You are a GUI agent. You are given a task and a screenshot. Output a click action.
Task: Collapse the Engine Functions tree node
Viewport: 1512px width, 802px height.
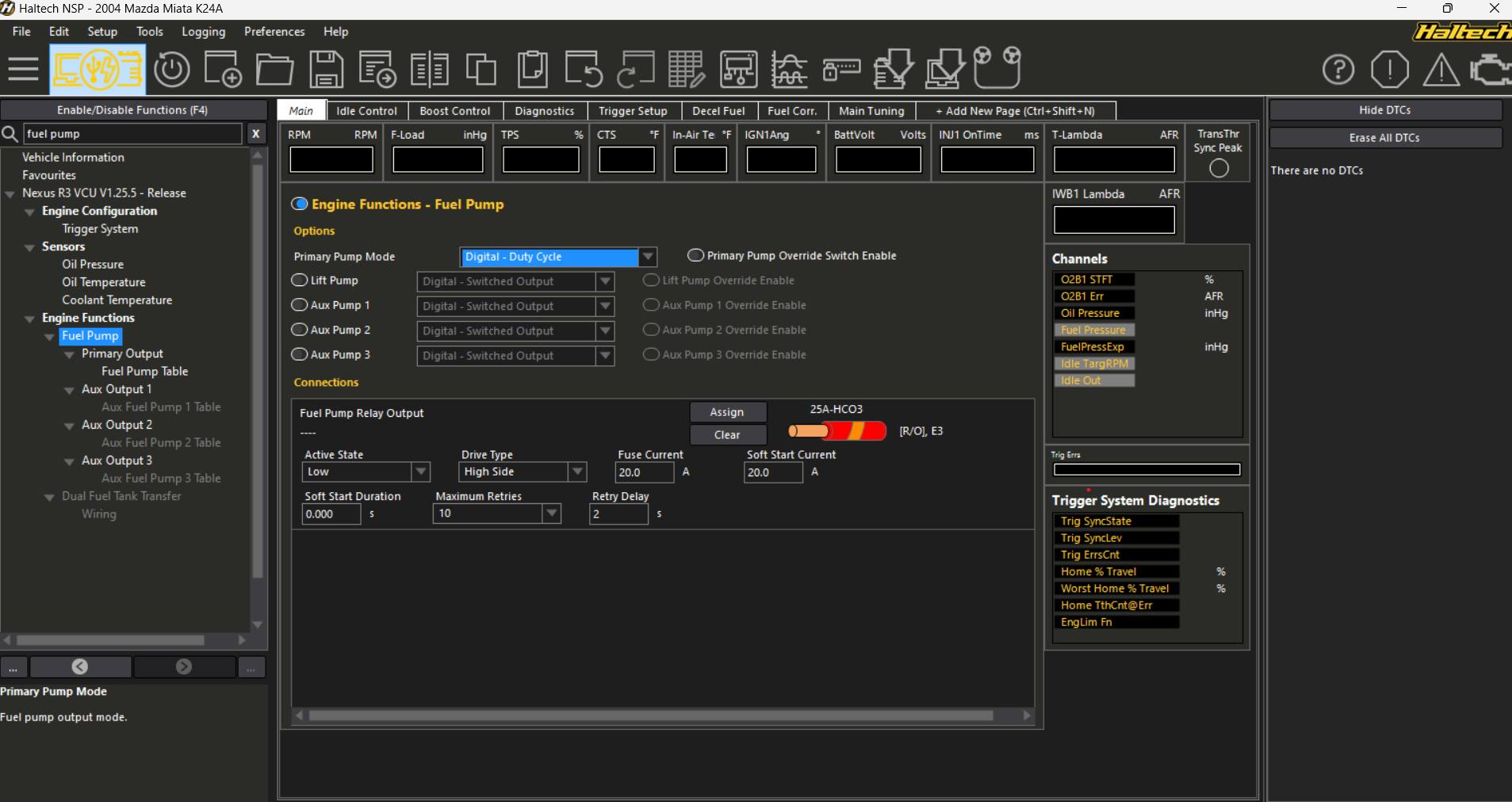tap(30, 319)
